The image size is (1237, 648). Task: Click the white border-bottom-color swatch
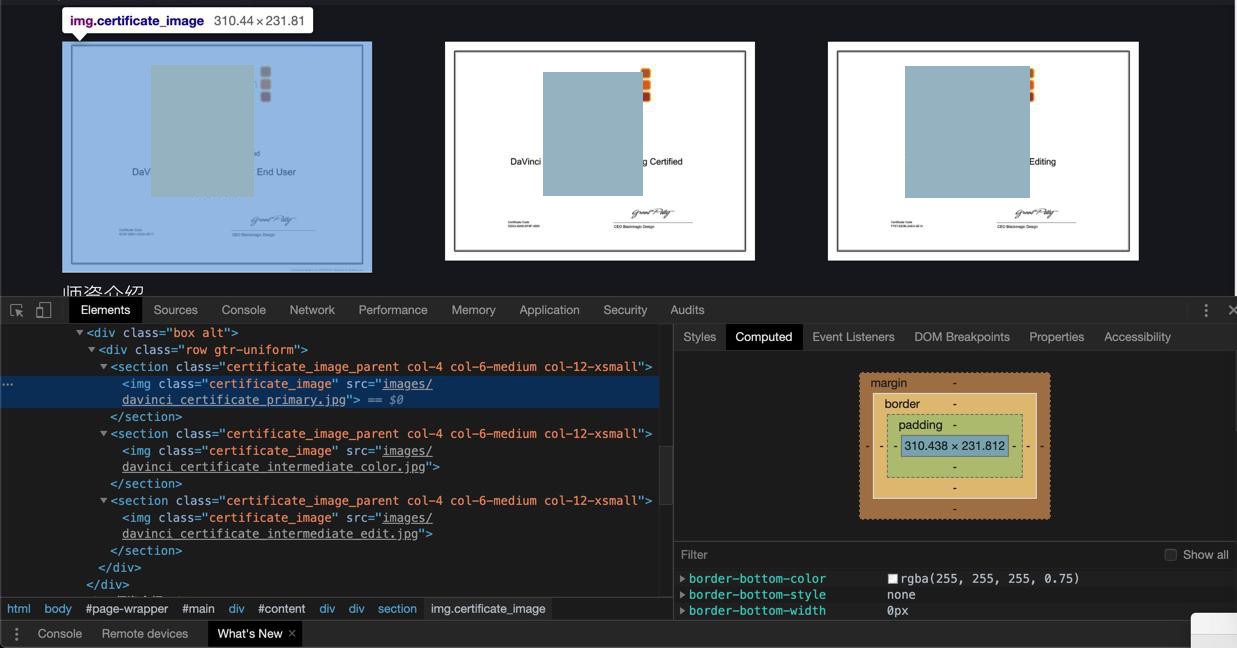pos(892,579)
